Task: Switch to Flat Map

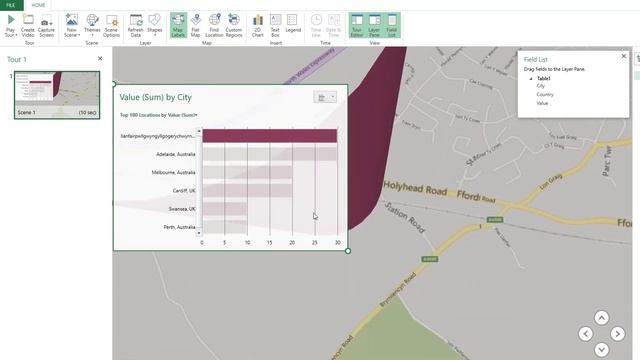Action: point(196,26)
